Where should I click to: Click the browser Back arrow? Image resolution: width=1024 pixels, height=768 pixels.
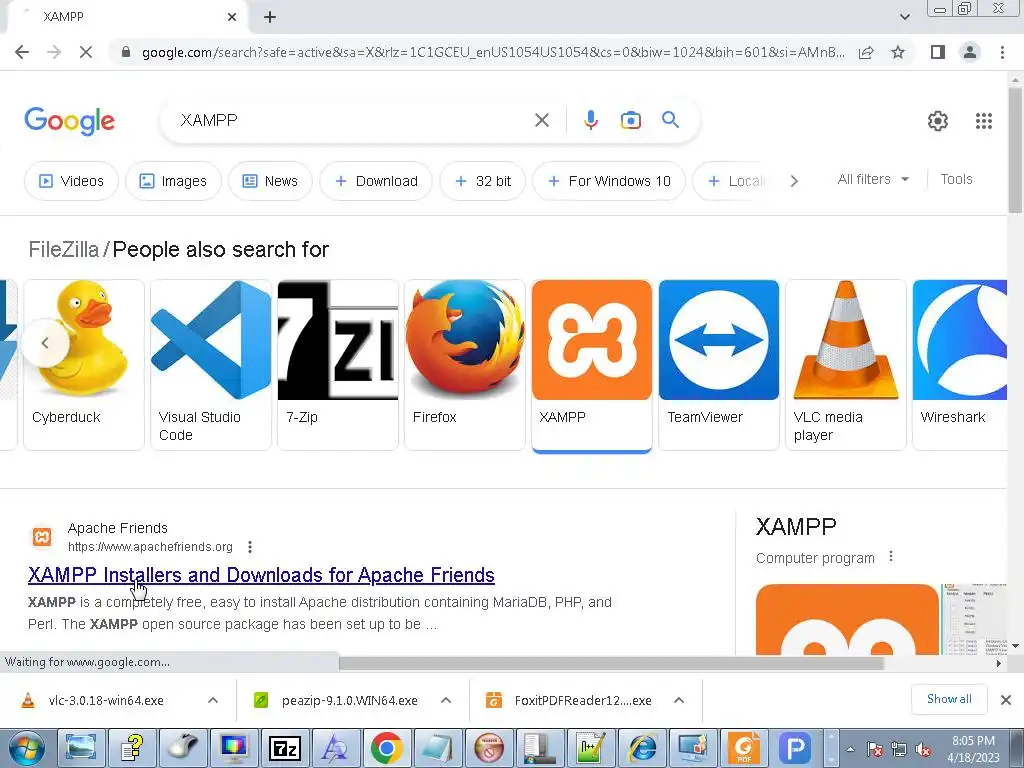pyautogui.click(x=22, y=52)
